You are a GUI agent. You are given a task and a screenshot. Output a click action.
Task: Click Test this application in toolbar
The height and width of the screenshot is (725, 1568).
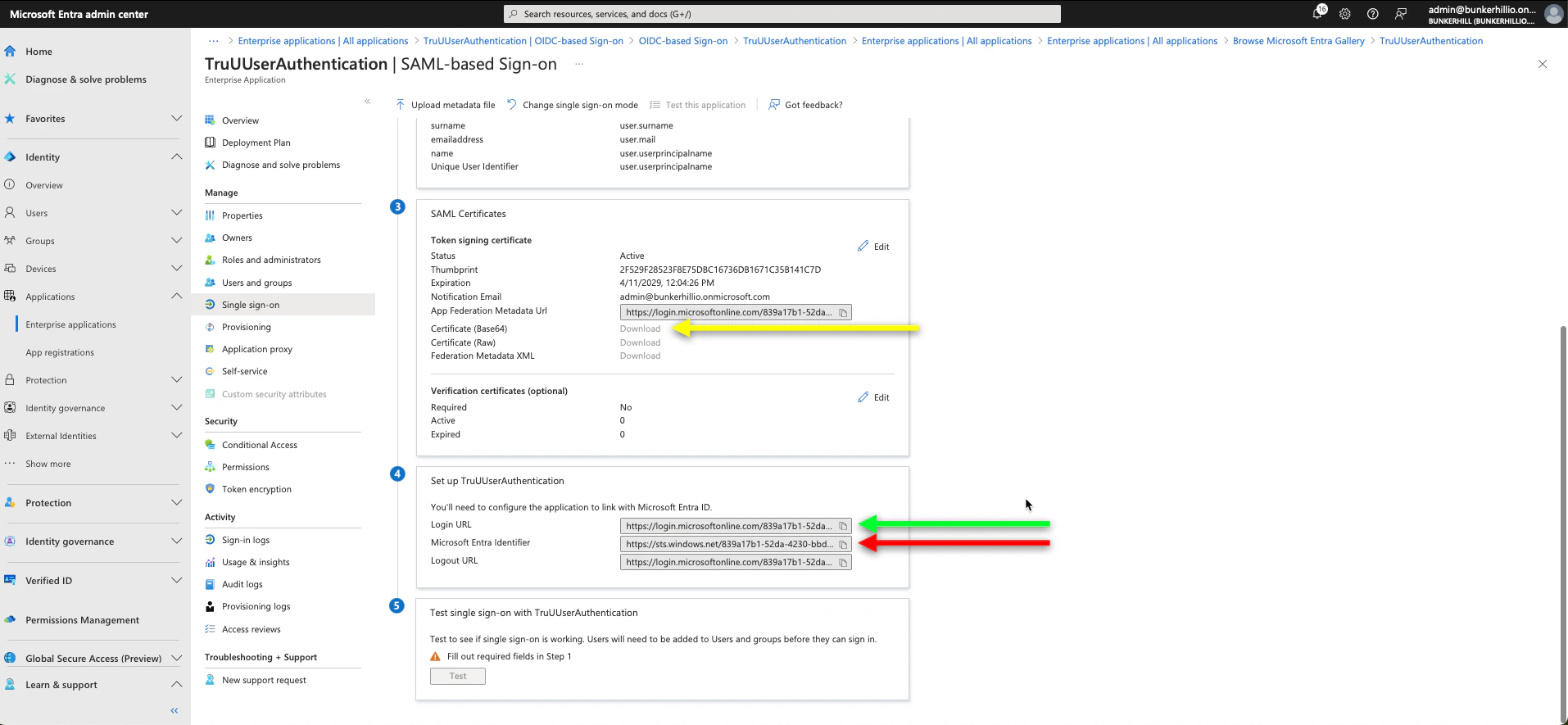click(x=698, y=105)
